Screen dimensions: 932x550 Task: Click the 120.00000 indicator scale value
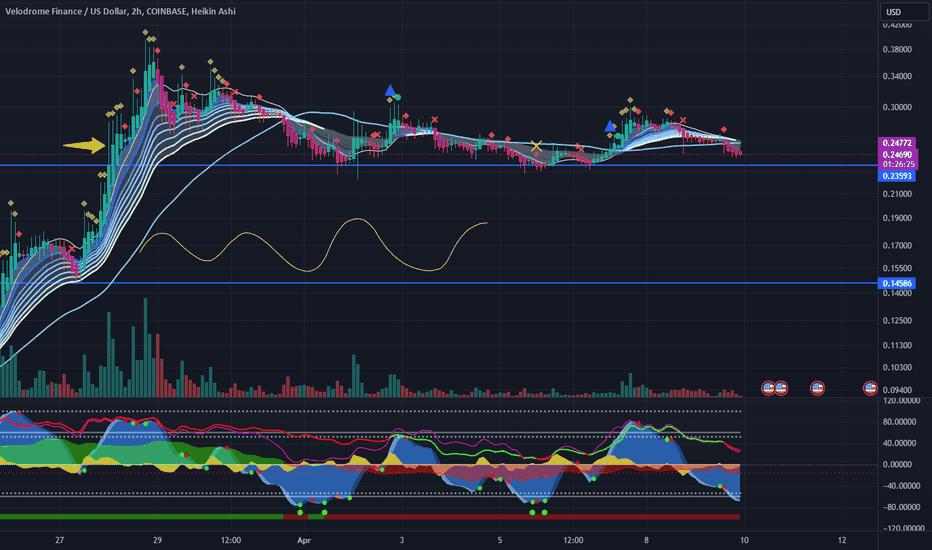pyautogui.click(x=901, y=401)
